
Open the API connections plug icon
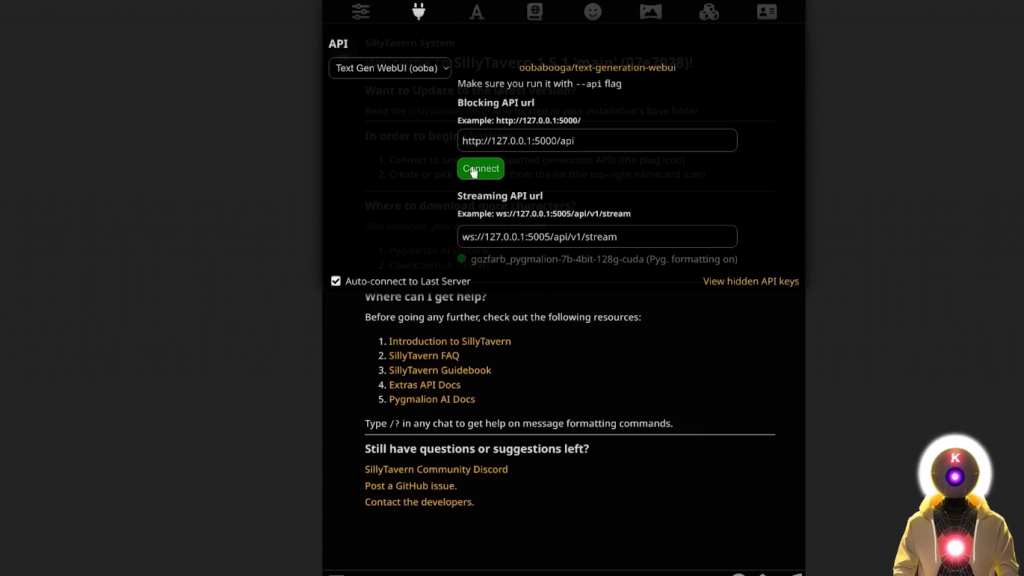[x=419, y=12]
